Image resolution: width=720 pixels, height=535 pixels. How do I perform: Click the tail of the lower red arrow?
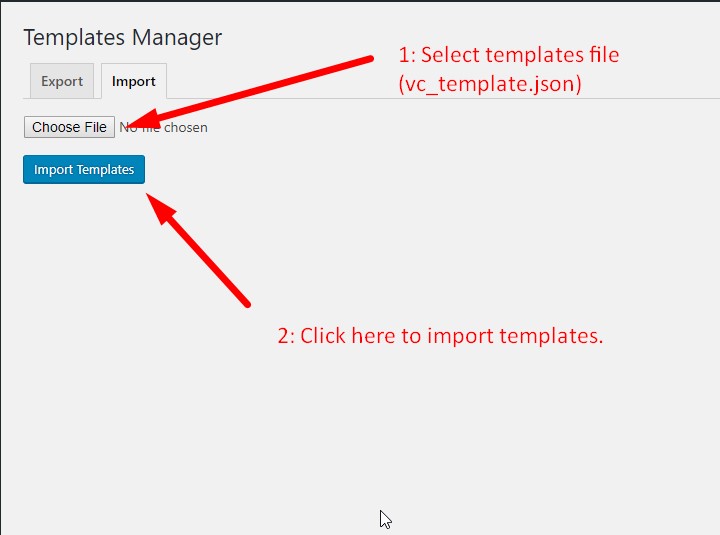coord(245,301)
